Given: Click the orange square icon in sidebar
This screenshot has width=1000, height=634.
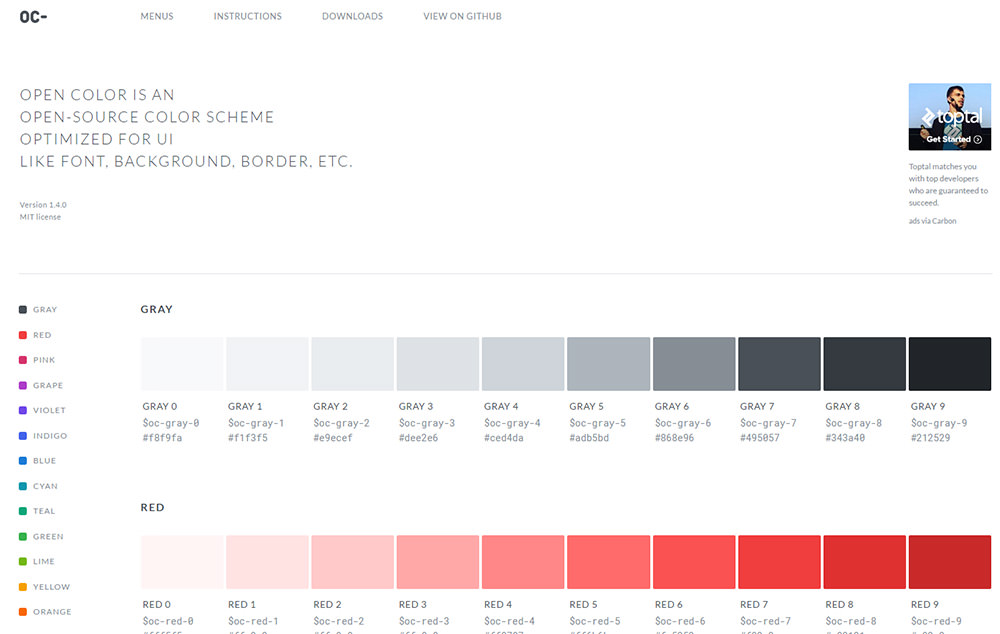Looking at the screenshot, I should 23,612.
